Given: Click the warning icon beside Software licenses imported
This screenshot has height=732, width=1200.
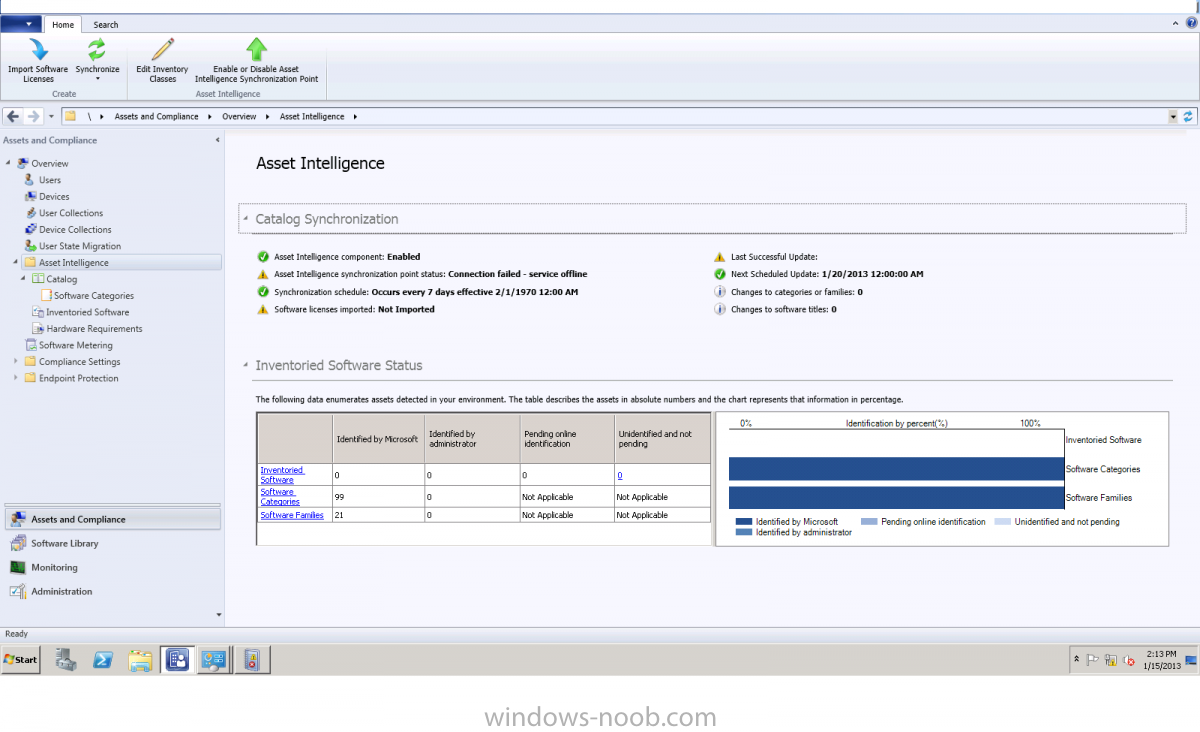Looking at the screenshot, I should (263, 310).
